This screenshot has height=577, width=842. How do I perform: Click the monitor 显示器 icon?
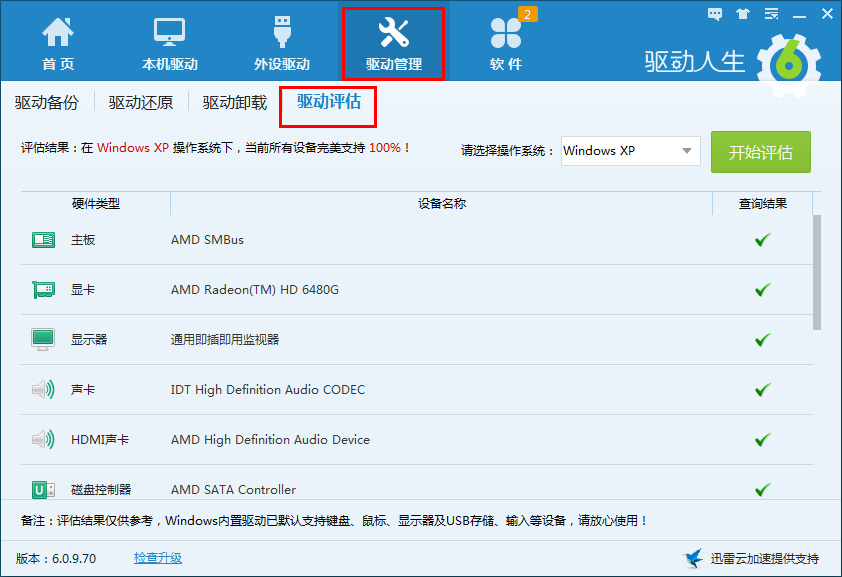click(x=43, y=340)
